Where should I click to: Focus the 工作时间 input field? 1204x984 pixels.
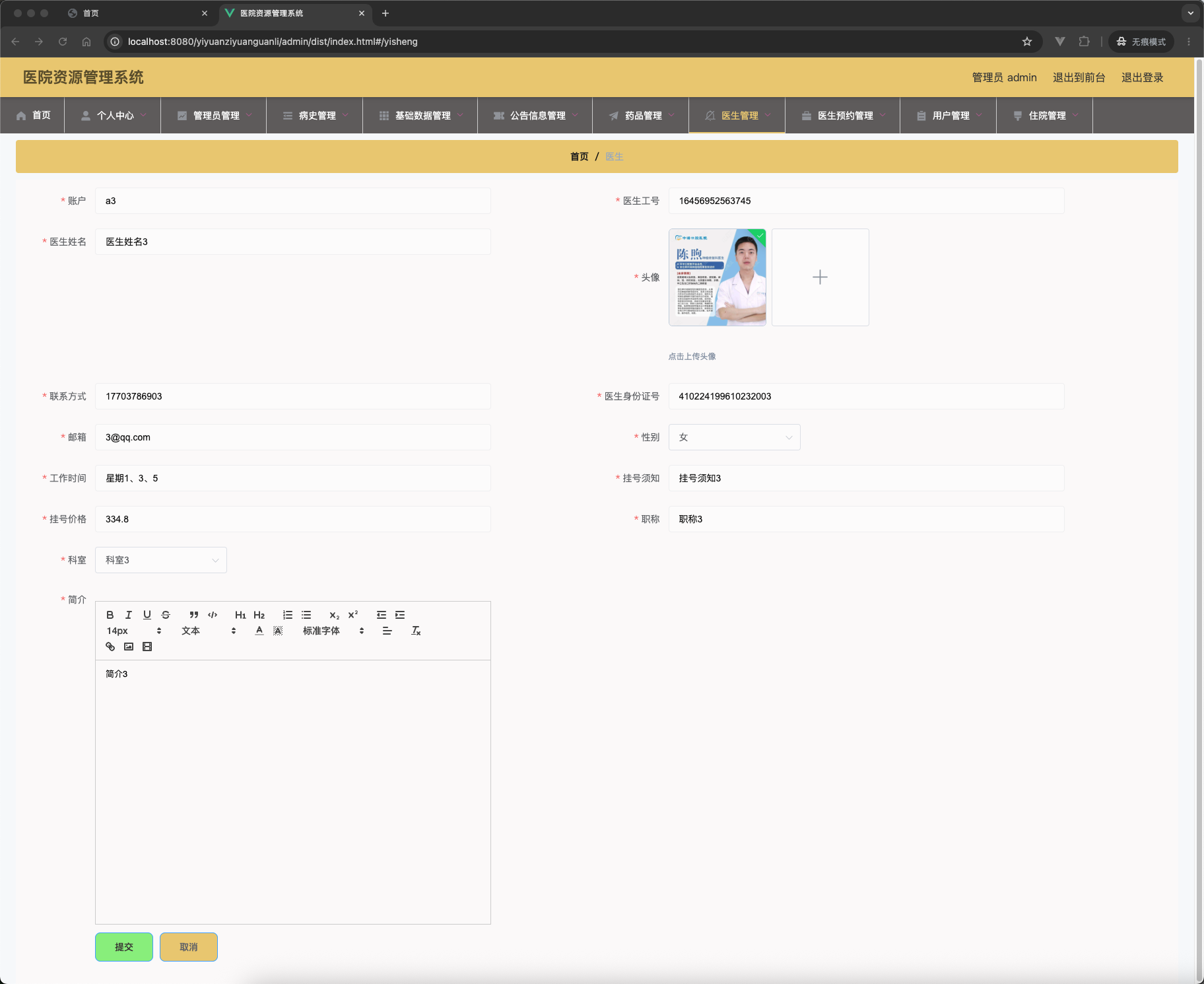(x=293, y=478)
